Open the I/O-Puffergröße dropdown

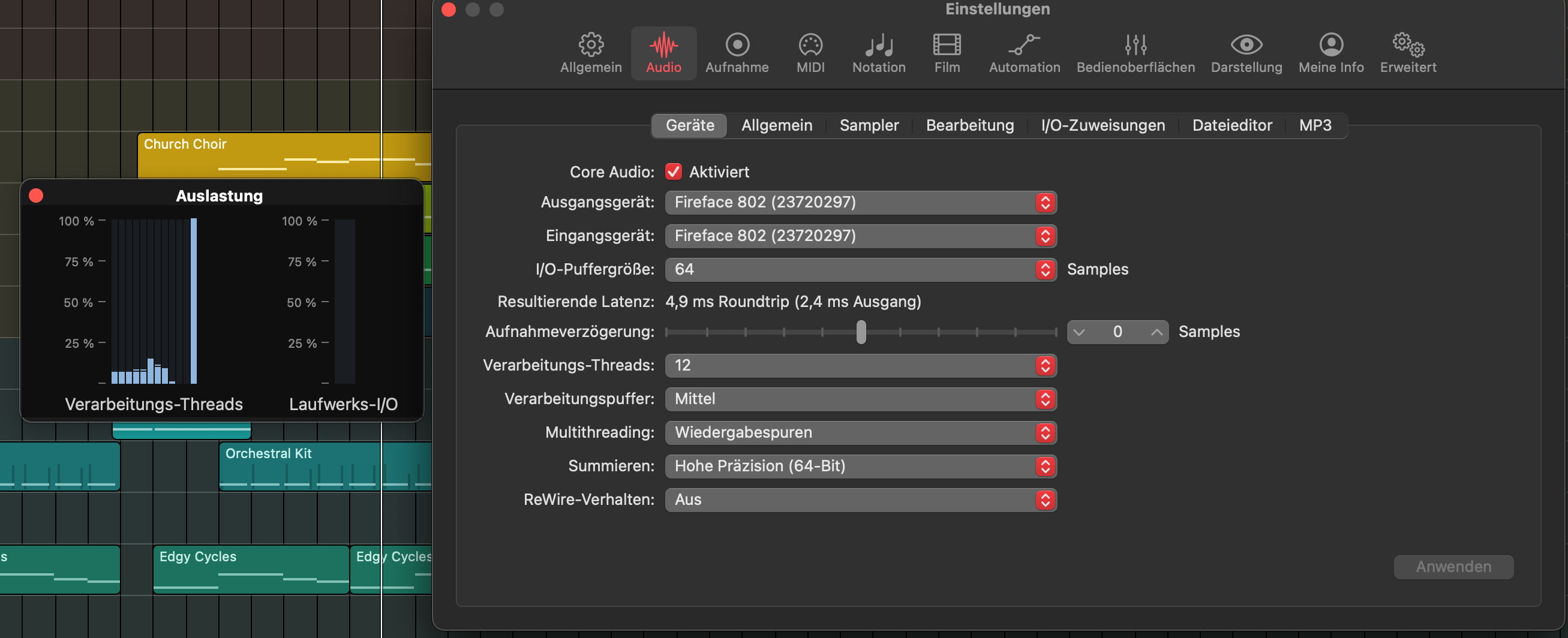click(x=860, y=269)
